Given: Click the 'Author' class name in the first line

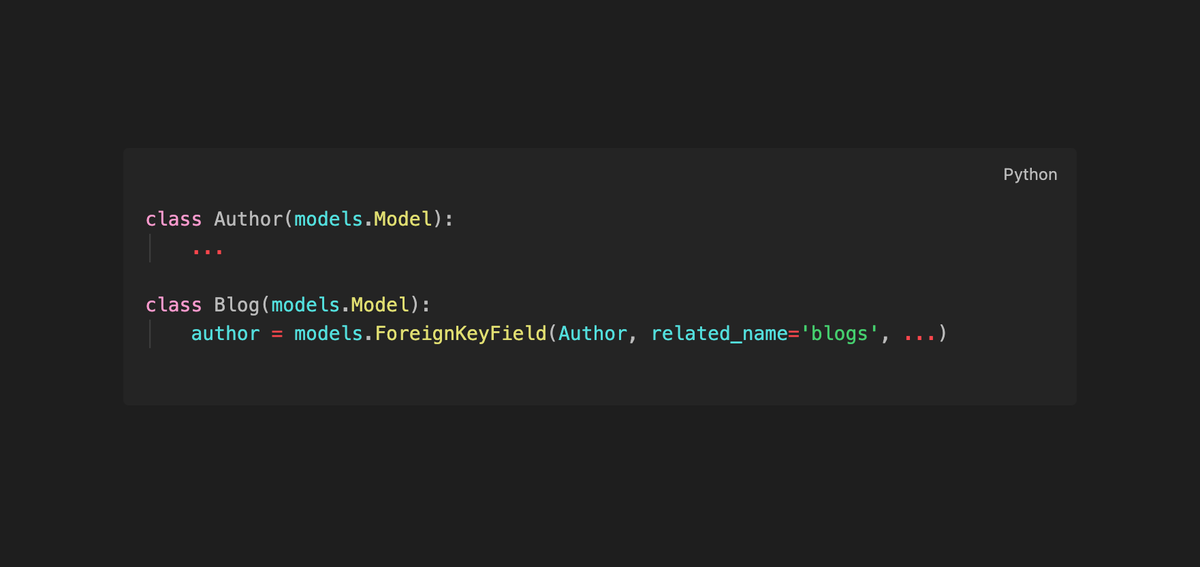Looking at the screenshot, I should click(248, 219).
